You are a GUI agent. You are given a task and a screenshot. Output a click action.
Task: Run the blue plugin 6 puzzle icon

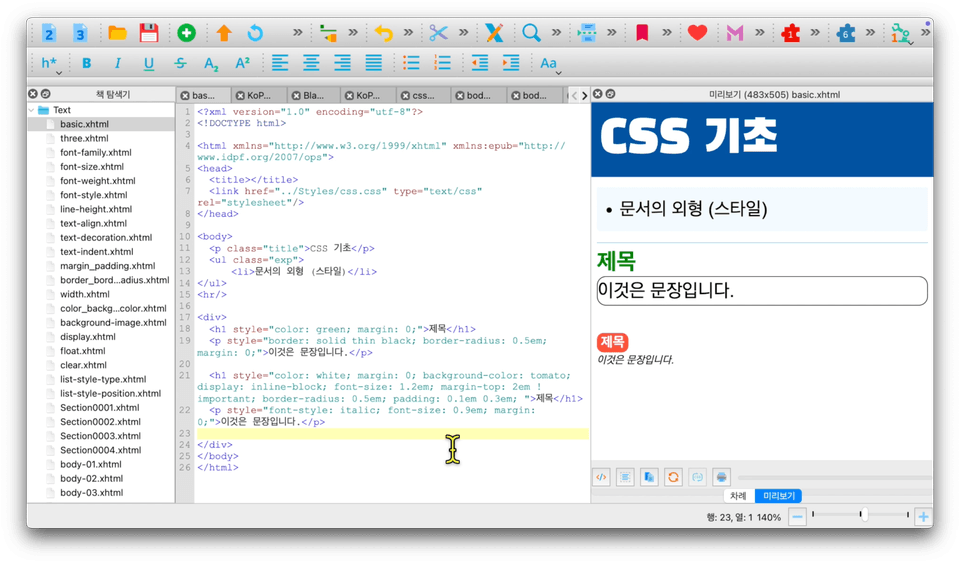coord(846,32)
